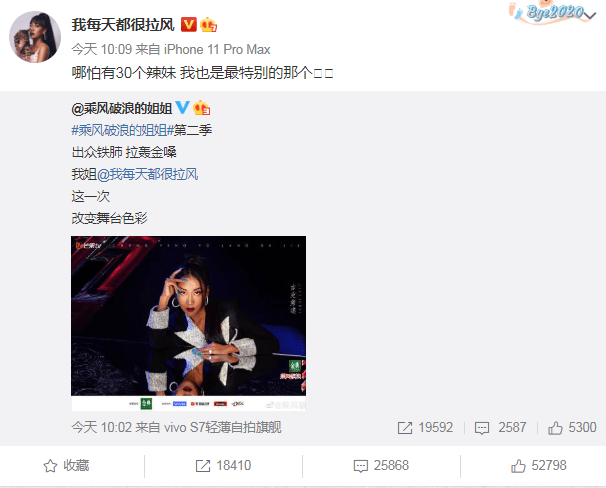The height and width of the screenshot is (488, 606).
Task: Open comments with count 25868
Action: coord(381,466)
